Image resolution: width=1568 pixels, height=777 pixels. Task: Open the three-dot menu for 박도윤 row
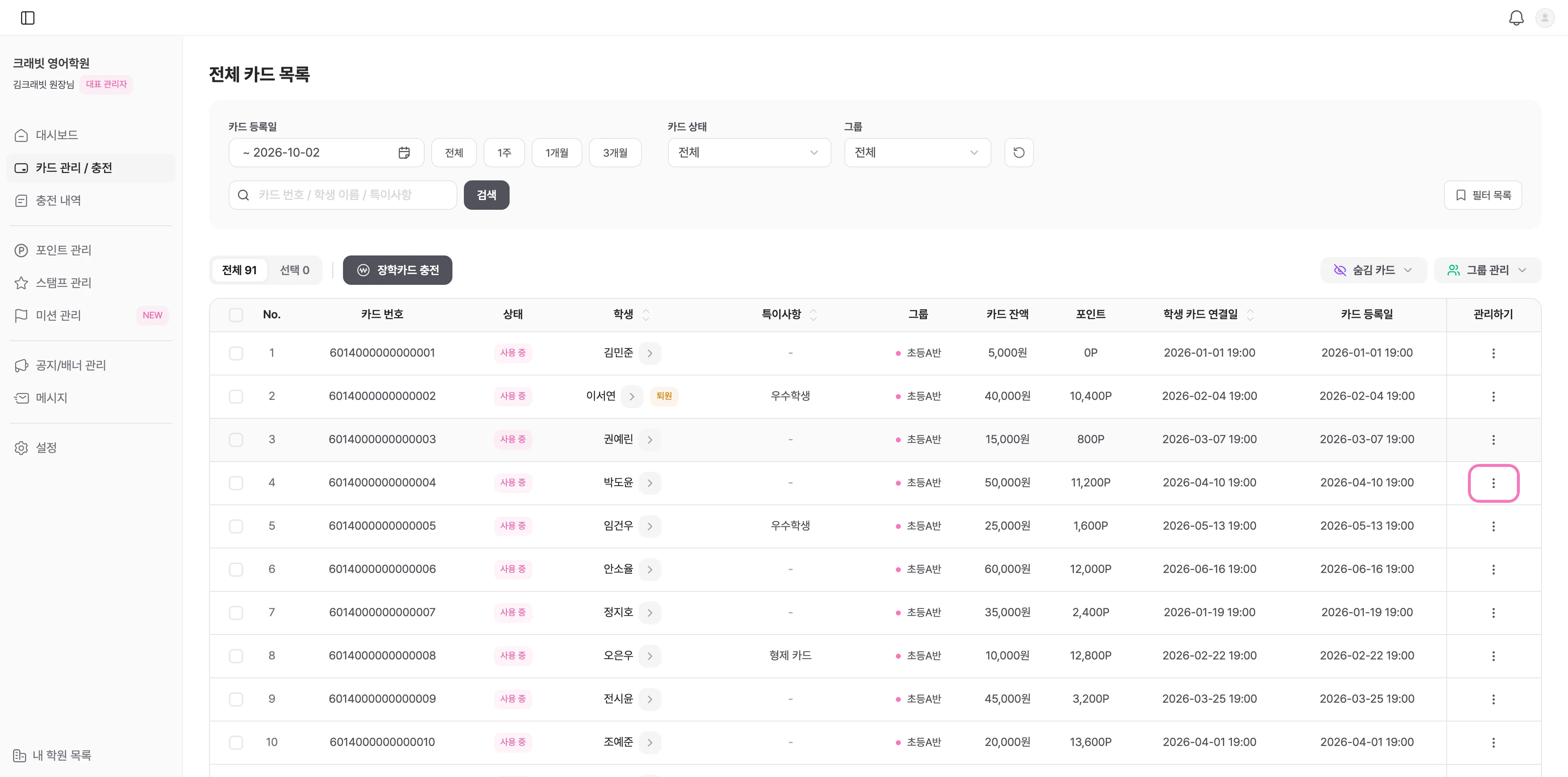[1493, 483]
